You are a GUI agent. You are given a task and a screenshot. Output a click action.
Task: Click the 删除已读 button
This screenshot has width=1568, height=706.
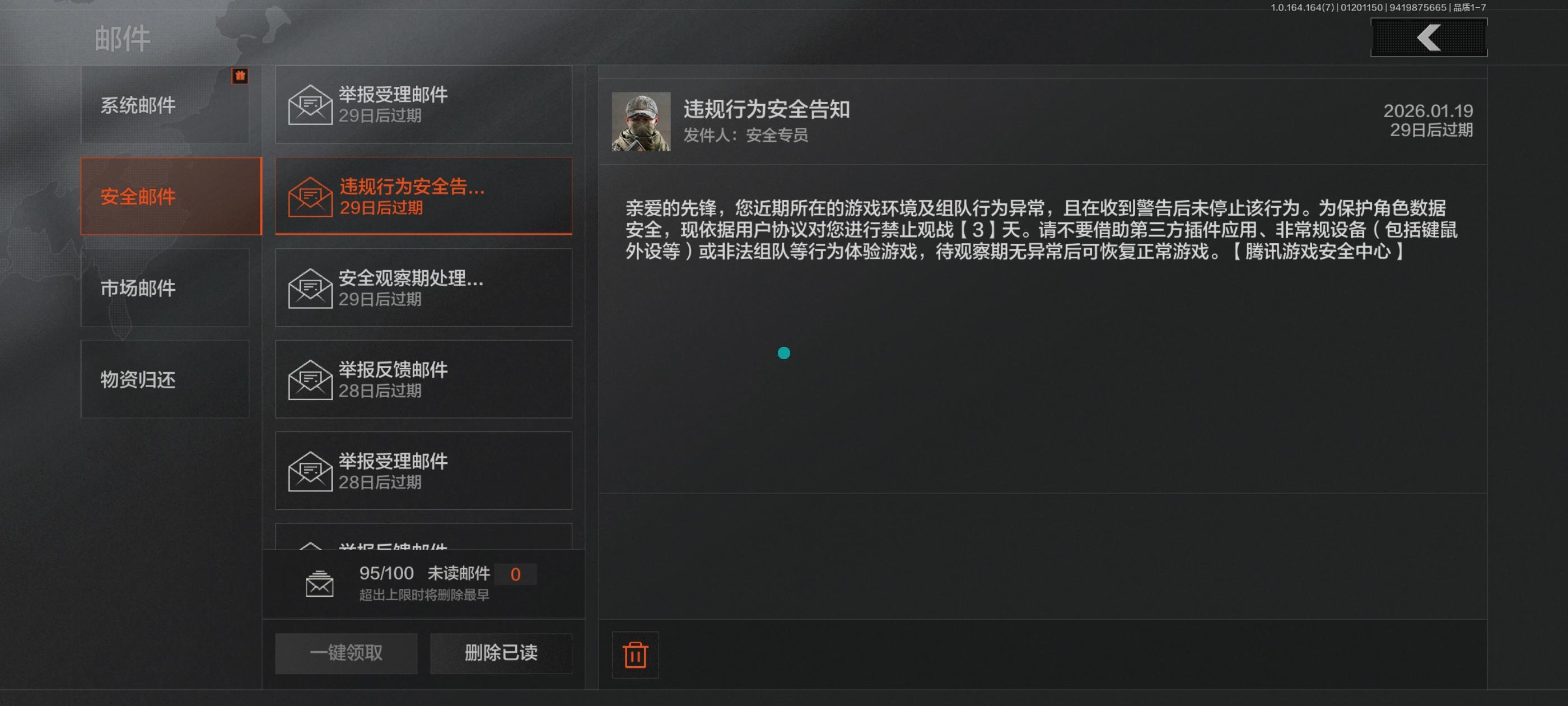click(501, 653)
